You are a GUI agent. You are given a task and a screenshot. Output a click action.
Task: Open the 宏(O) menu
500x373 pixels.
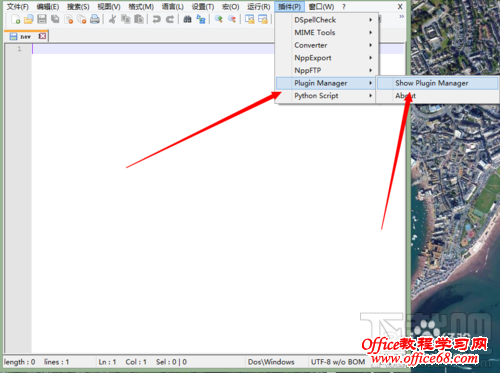231,7
